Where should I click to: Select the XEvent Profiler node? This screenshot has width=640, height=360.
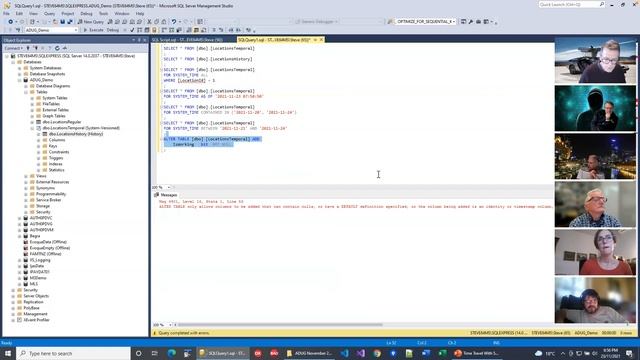(x=36, y=320)
